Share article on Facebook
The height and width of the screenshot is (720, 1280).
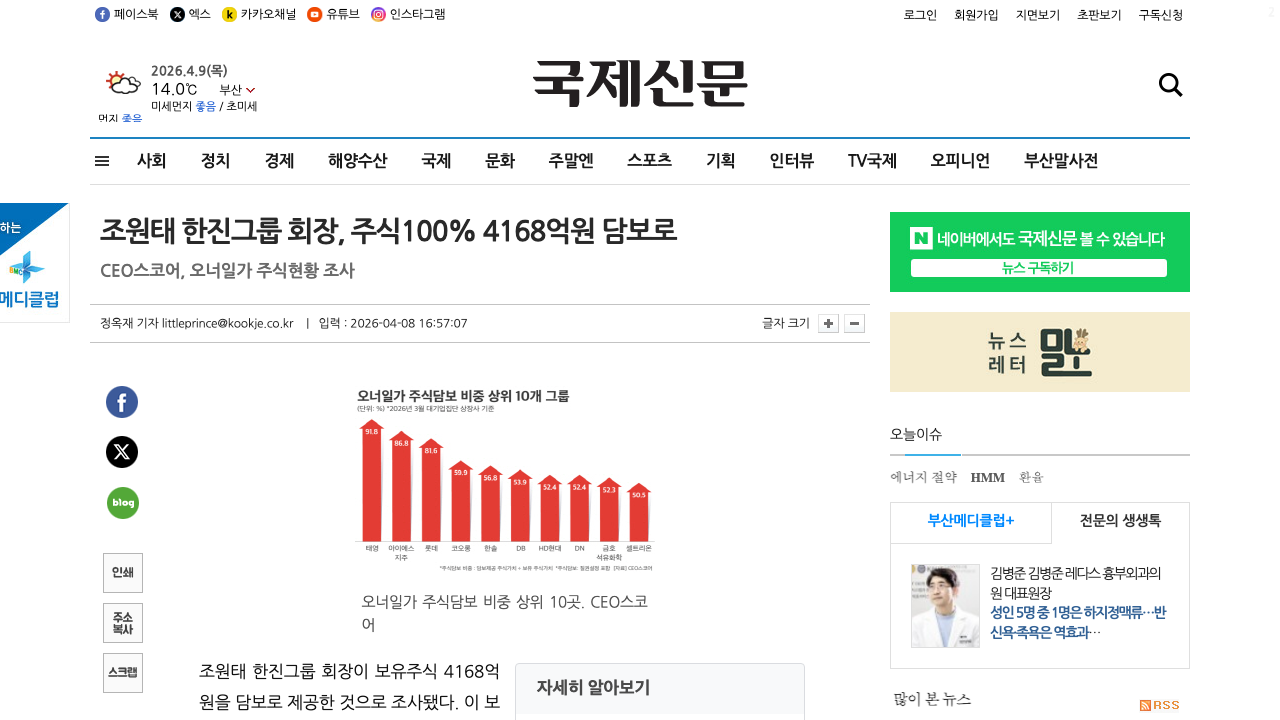coord(122,402)
